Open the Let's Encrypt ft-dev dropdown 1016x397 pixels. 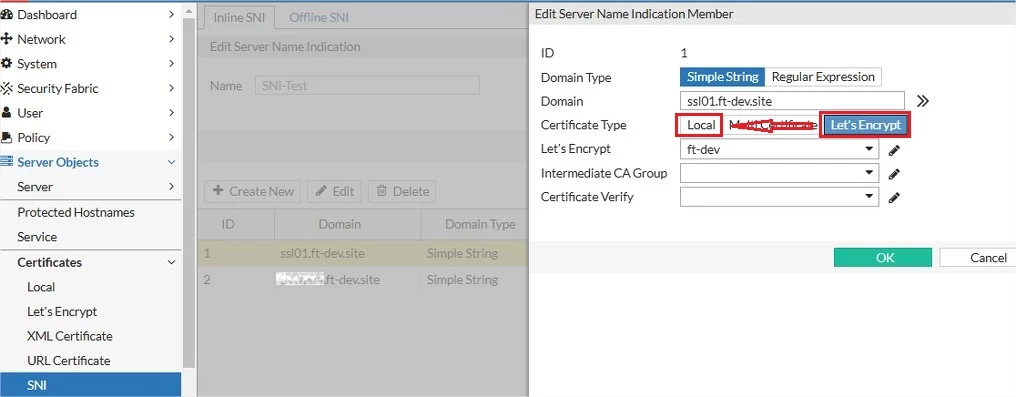tap(779, 150)
